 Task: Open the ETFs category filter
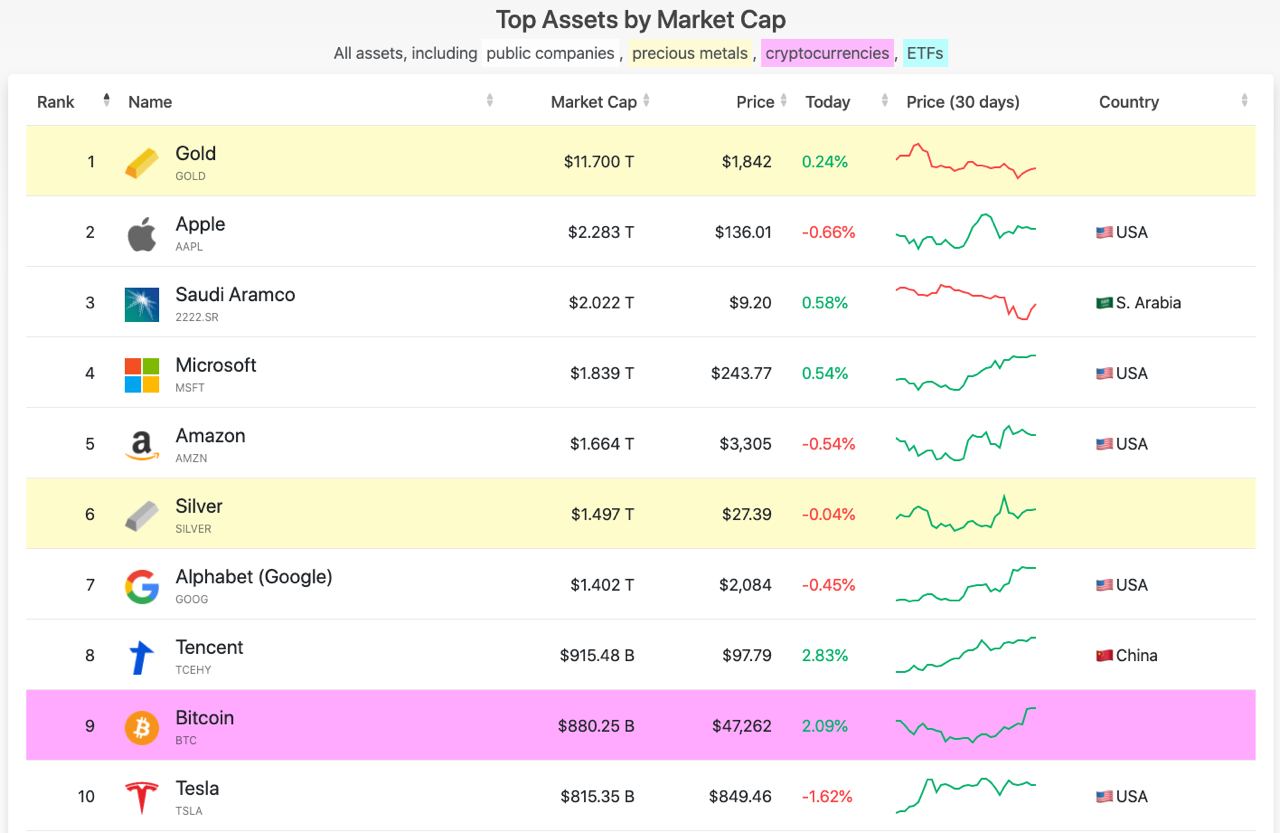click(925, 53)
